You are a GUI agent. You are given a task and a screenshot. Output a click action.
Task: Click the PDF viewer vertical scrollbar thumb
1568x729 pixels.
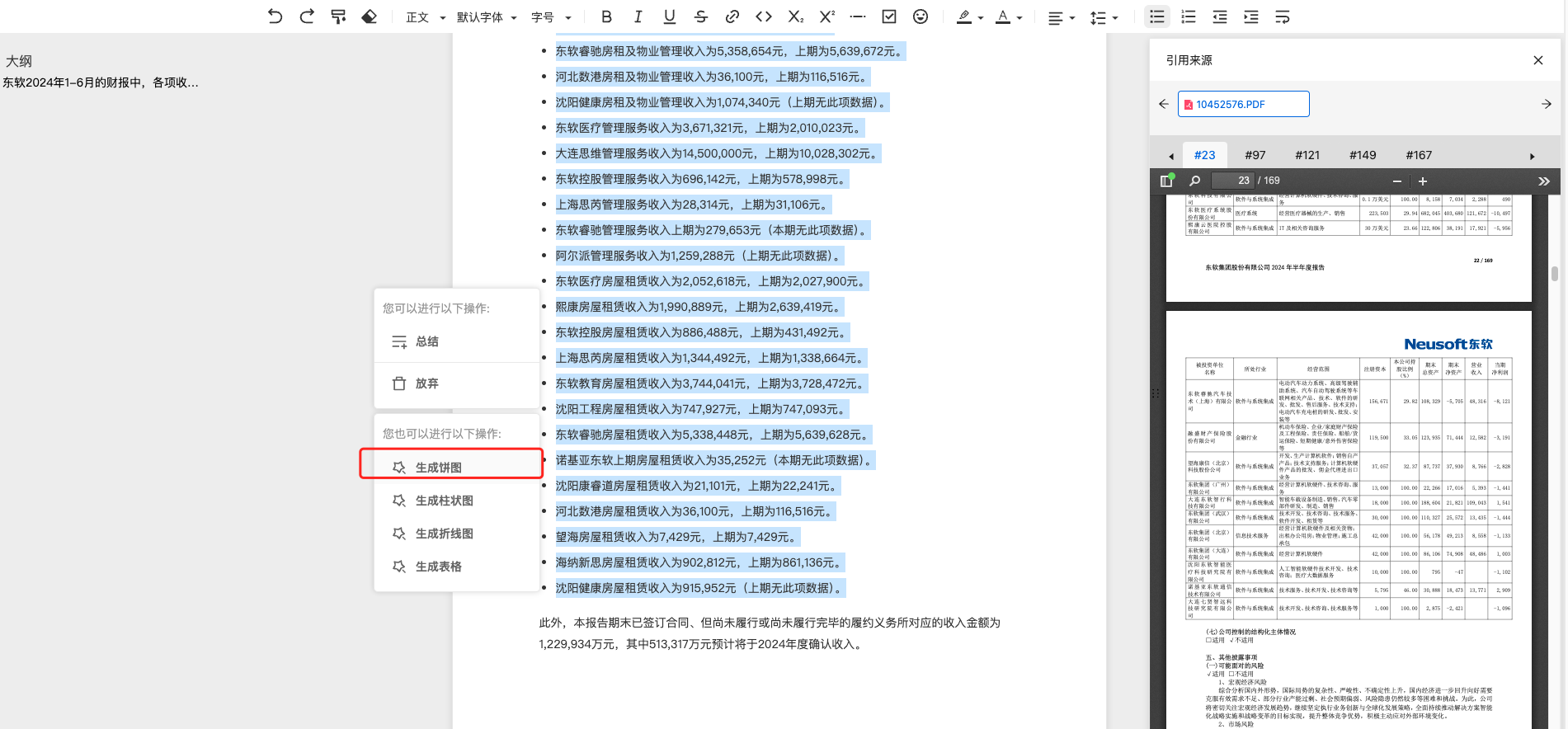[x=1554, y=274]
